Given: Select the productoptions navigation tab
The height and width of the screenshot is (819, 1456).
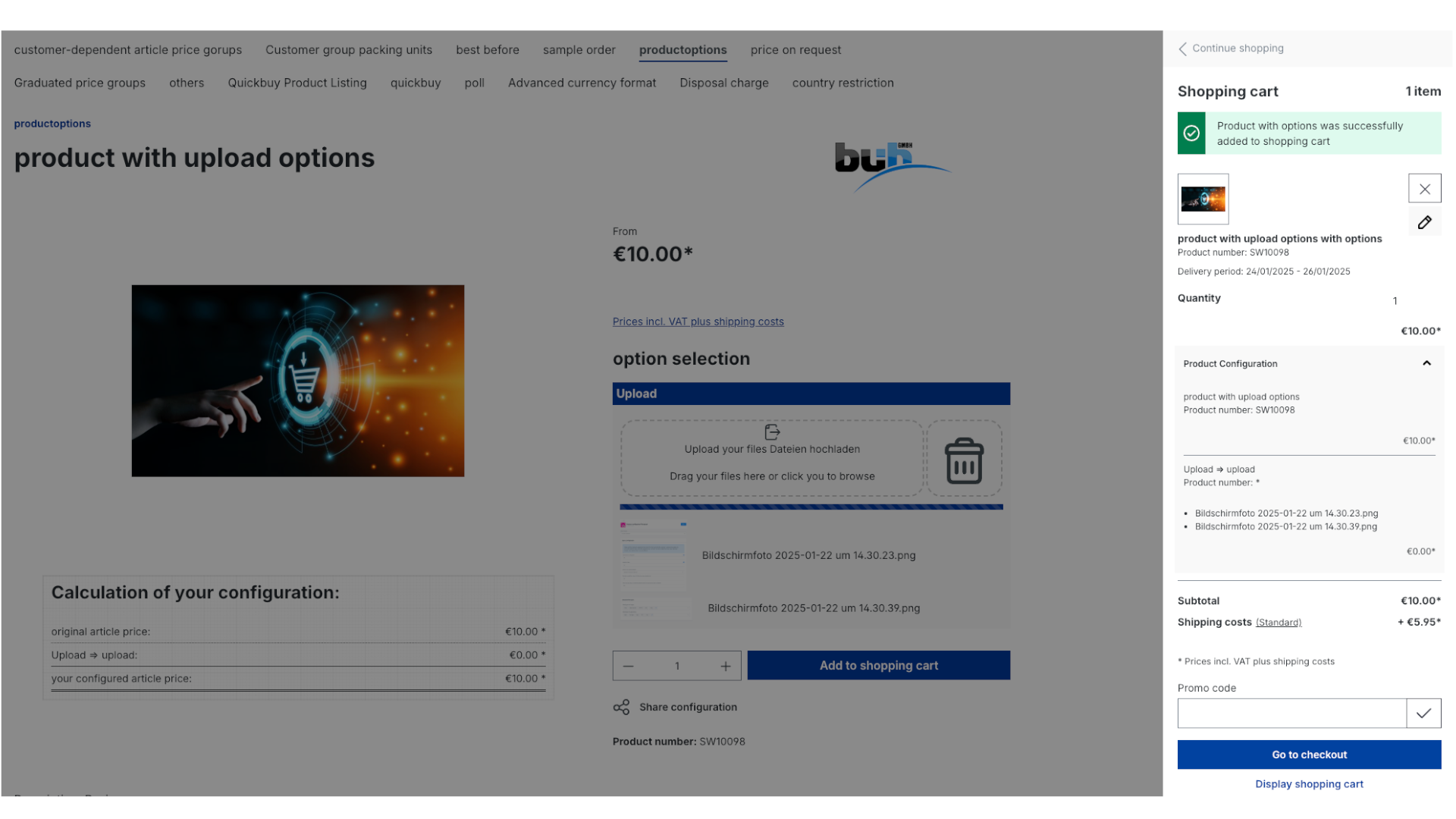Looking at the screenshot, I should pyautogui.click(x=683, y=49).
